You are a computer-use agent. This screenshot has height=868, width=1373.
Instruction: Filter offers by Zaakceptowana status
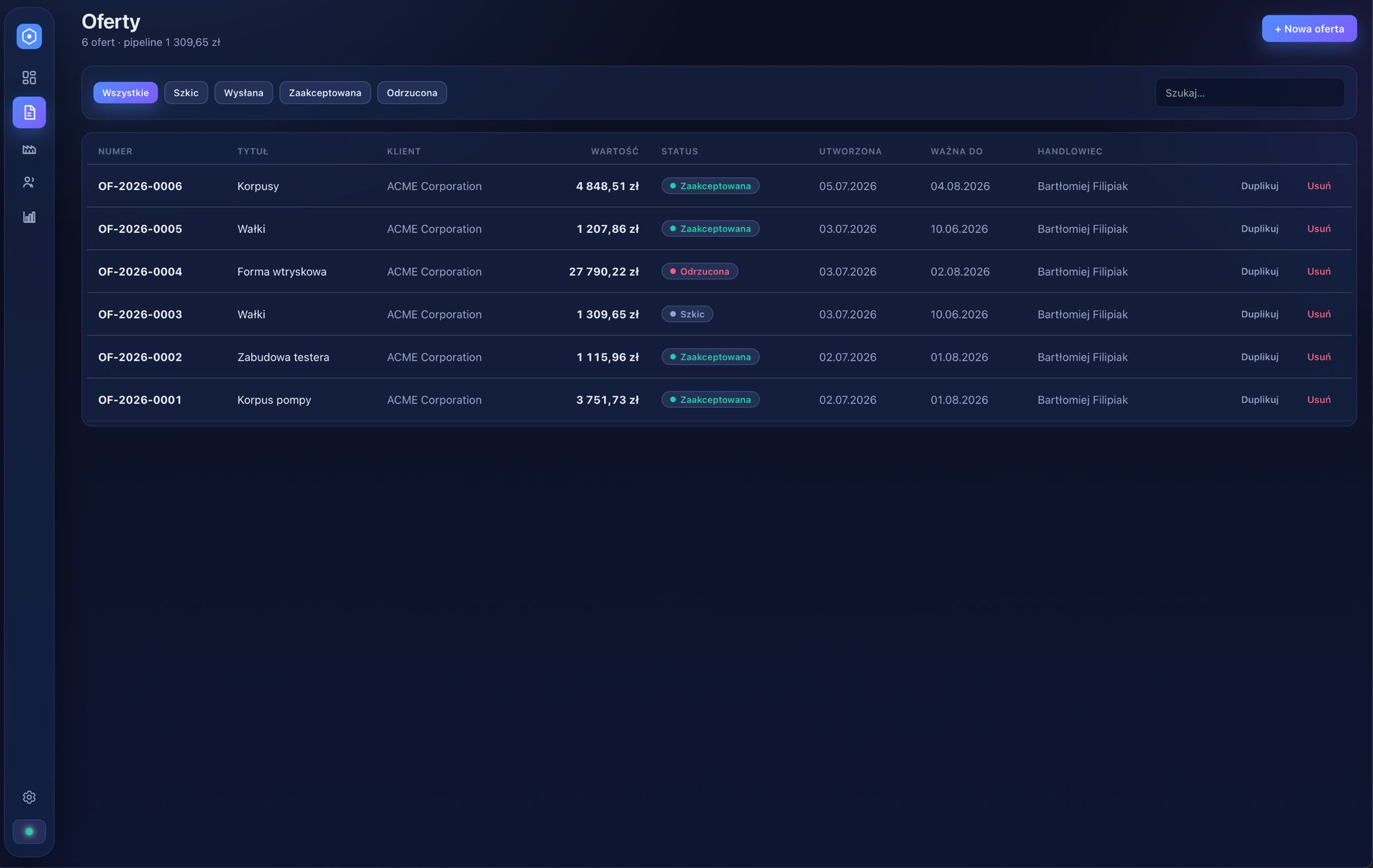pyautogui.click(x=325, y=93)
